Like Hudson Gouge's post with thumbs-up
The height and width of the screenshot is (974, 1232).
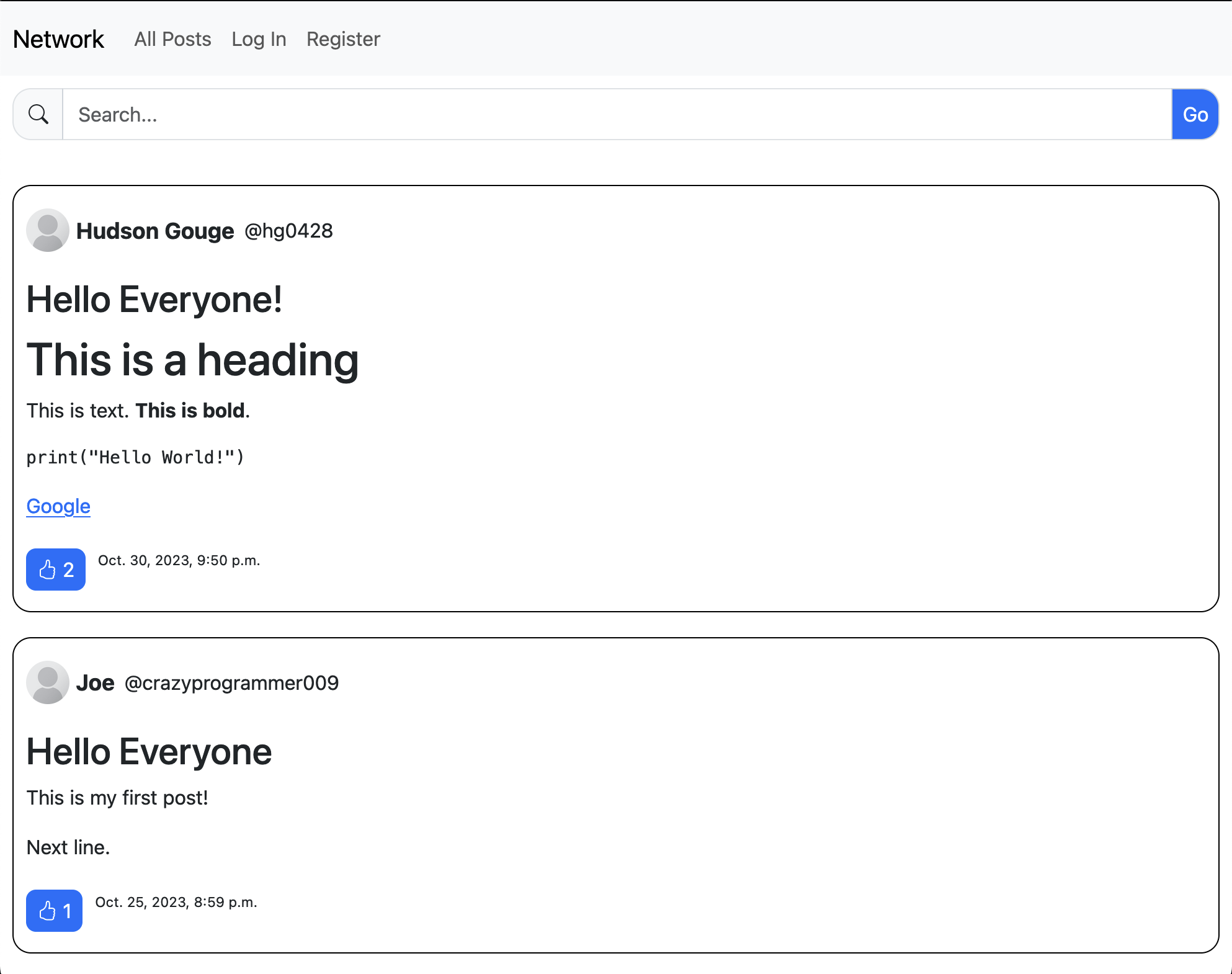point(56,570)
